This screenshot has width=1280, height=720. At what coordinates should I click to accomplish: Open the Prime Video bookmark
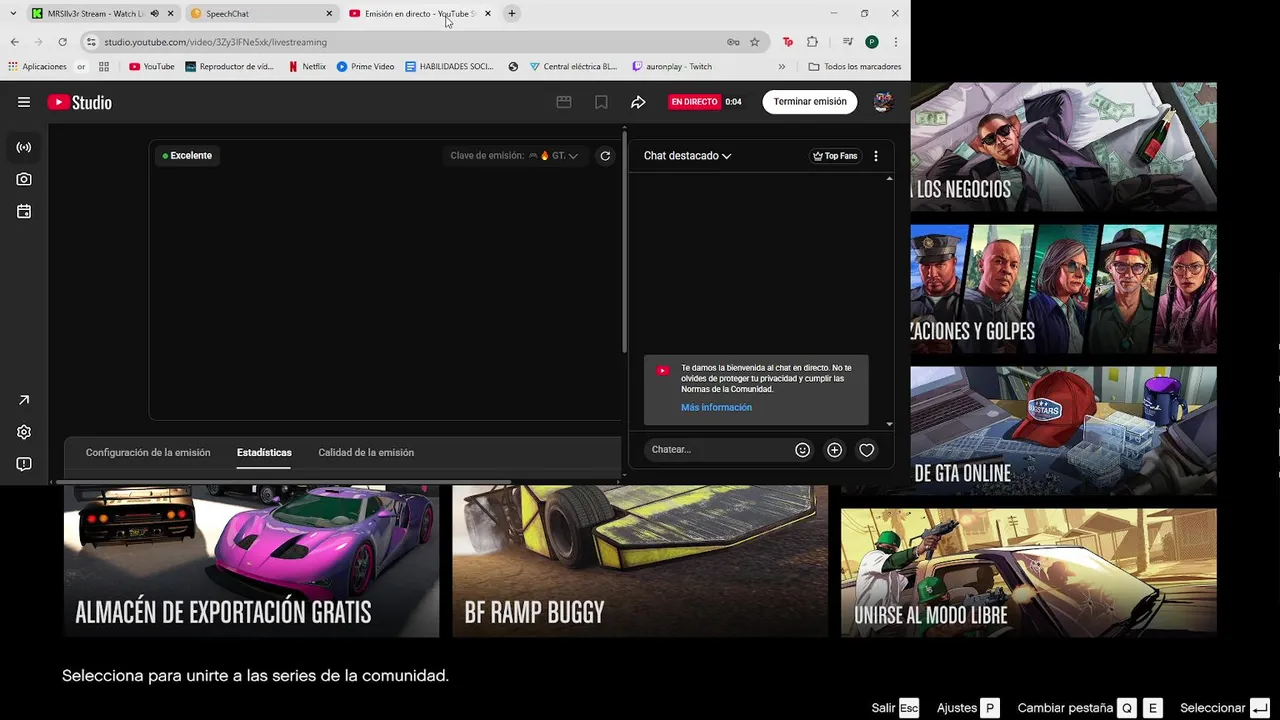(x=365, y=67)
